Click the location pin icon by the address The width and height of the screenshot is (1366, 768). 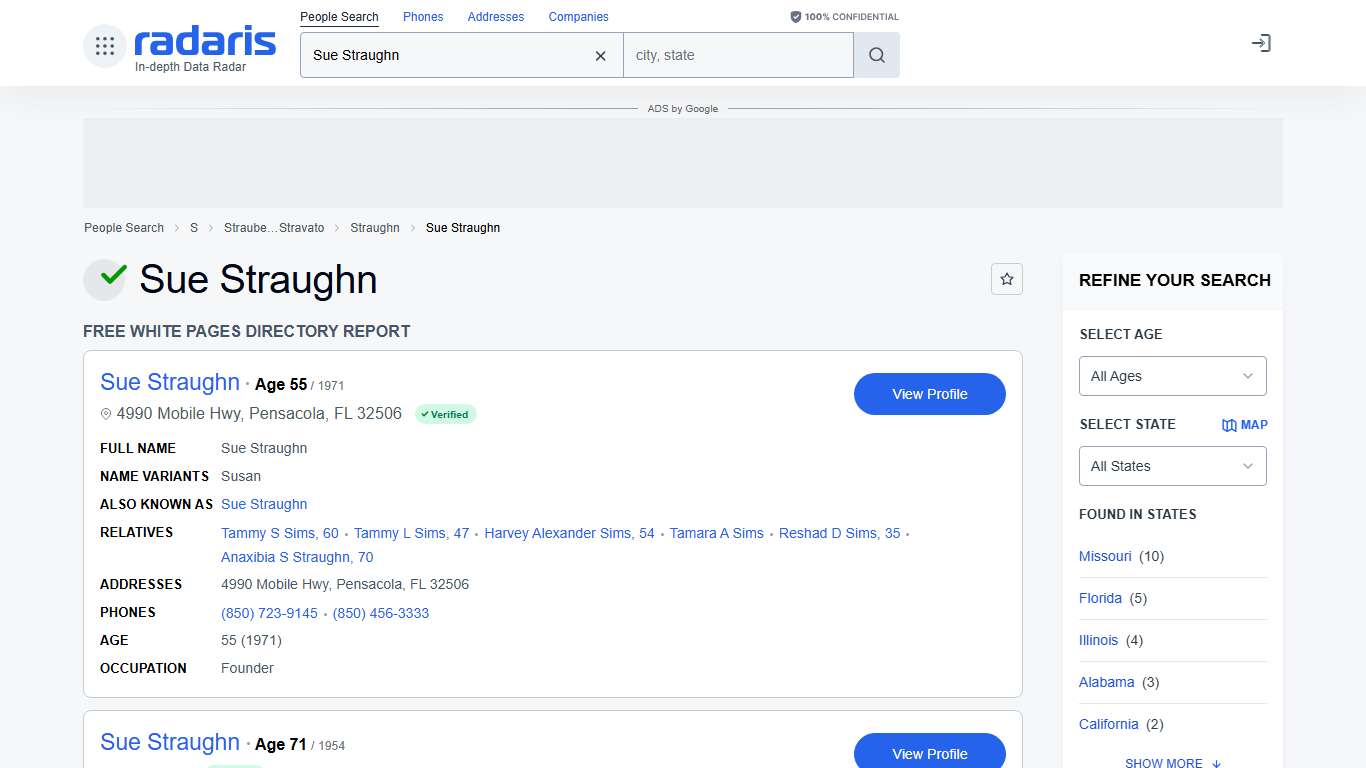[106, 414]
